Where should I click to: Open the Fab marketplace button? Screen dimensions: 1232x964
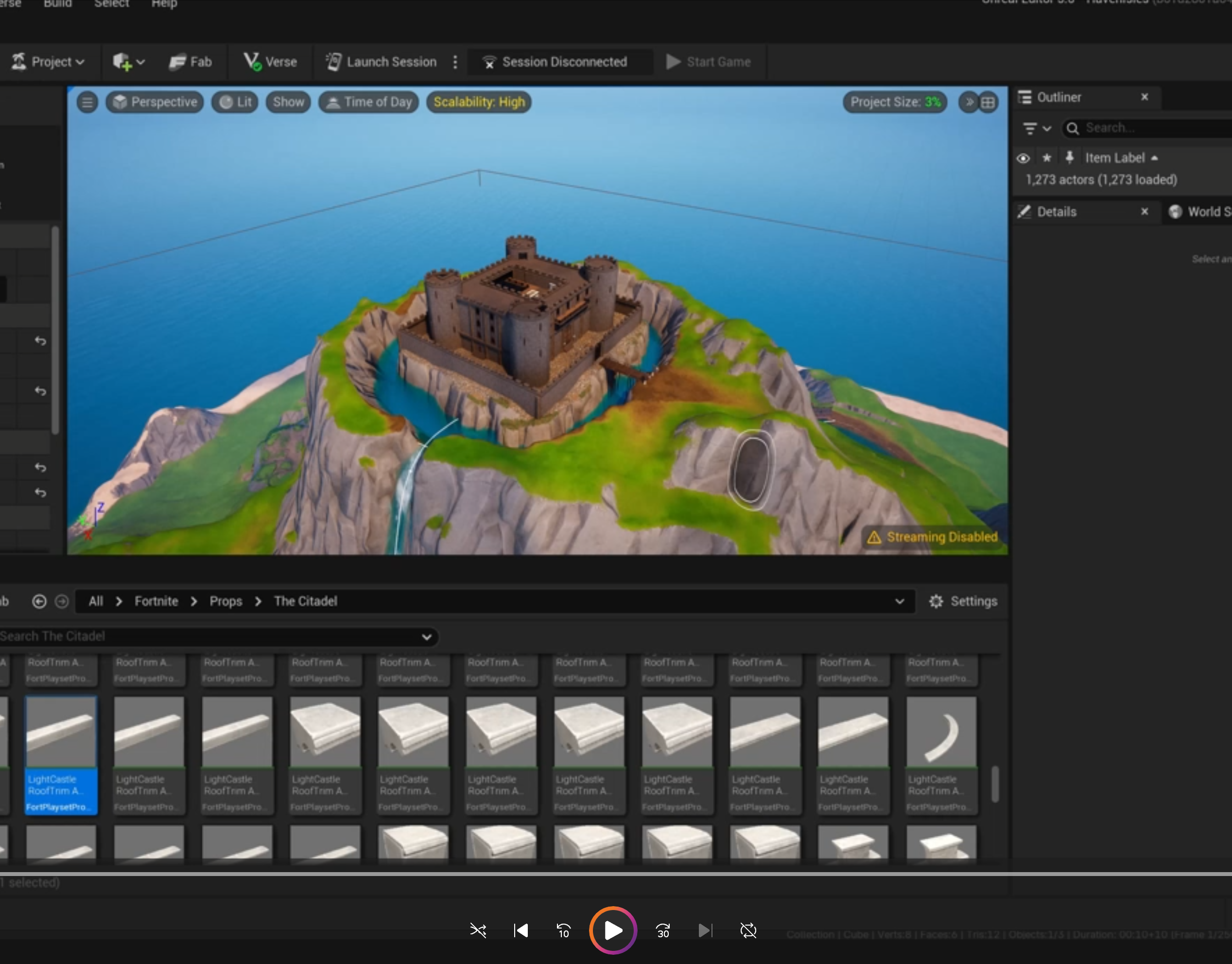(x=191, y=62)
